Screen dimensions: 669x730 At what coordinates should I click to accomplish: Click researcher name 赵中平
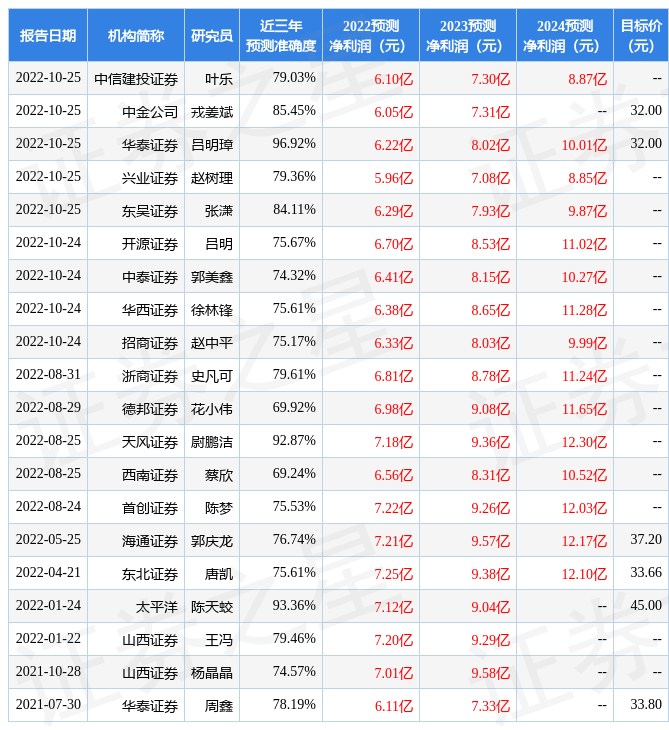pos(212,343)
